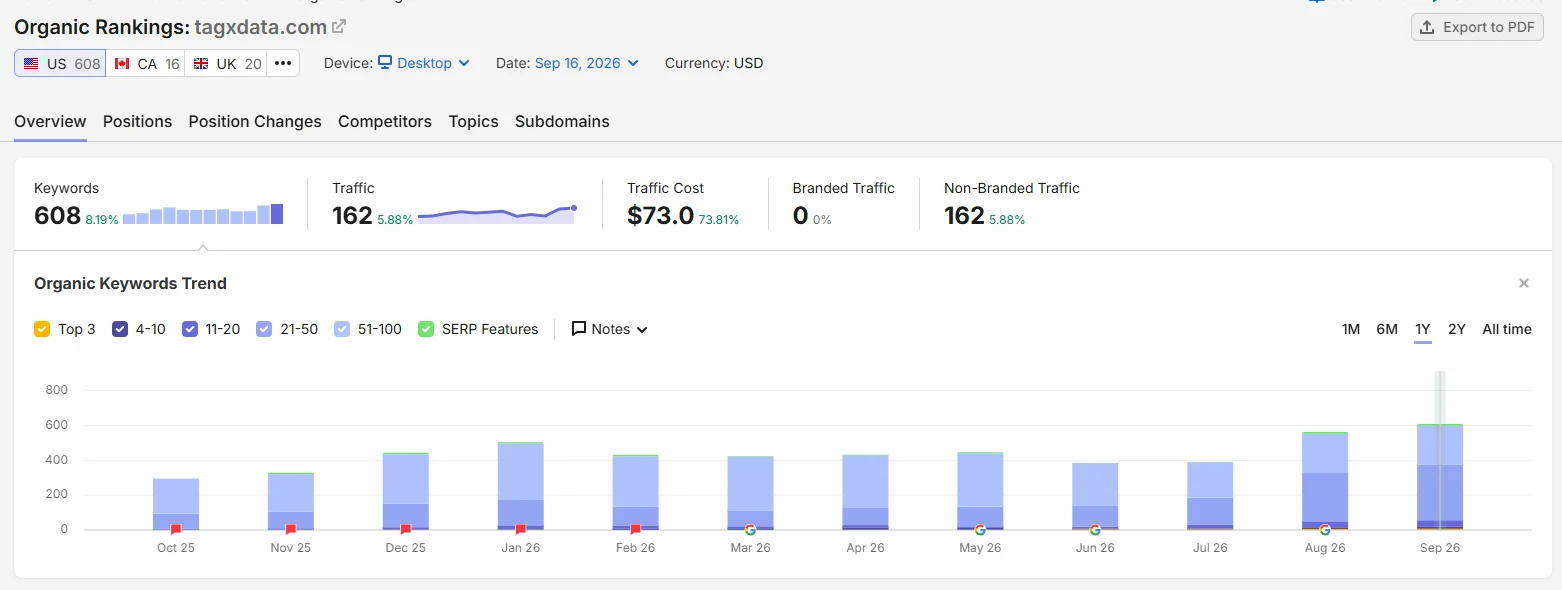Click the Non-Branded Traffic value 162
This screenshot has height=590, width=1562.
pos(964,215)
